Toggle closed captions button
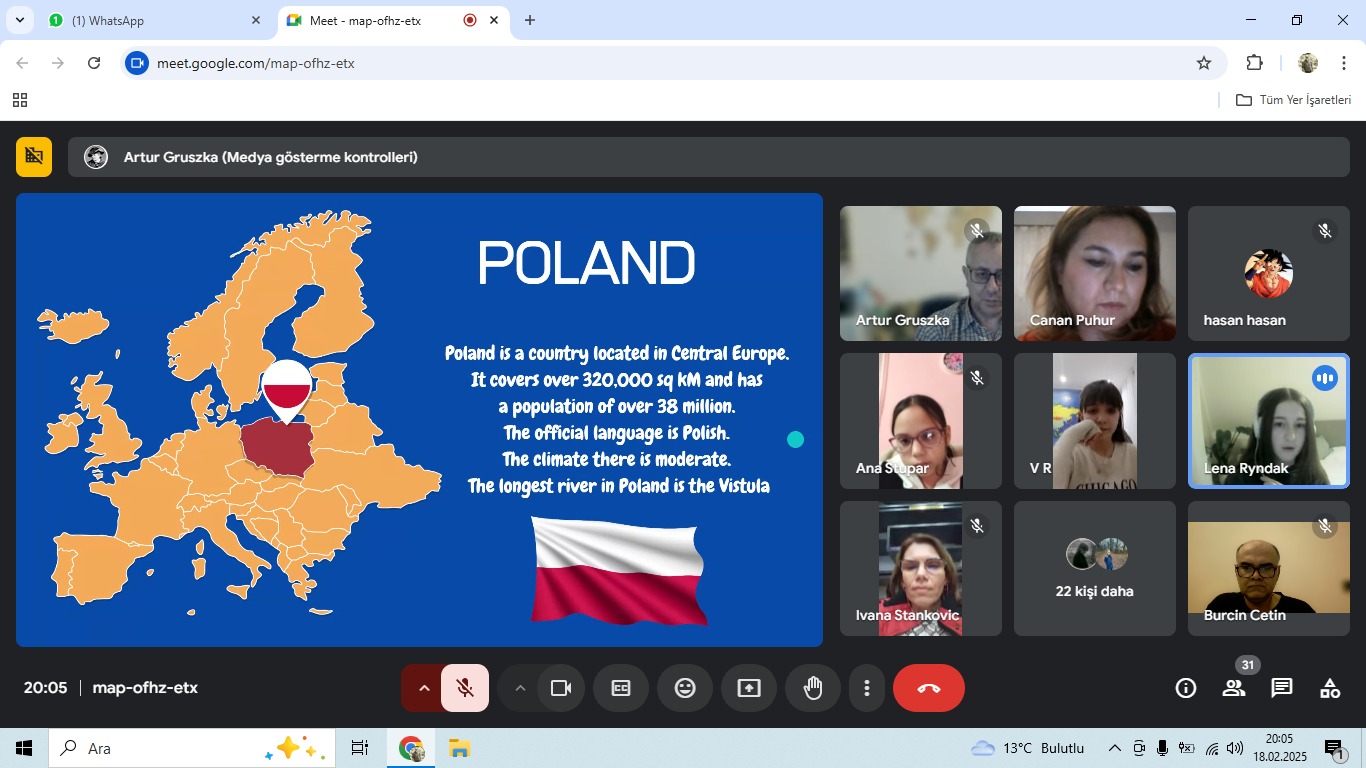The height and width of the screenshot is (768, 1366). (621, 688)
